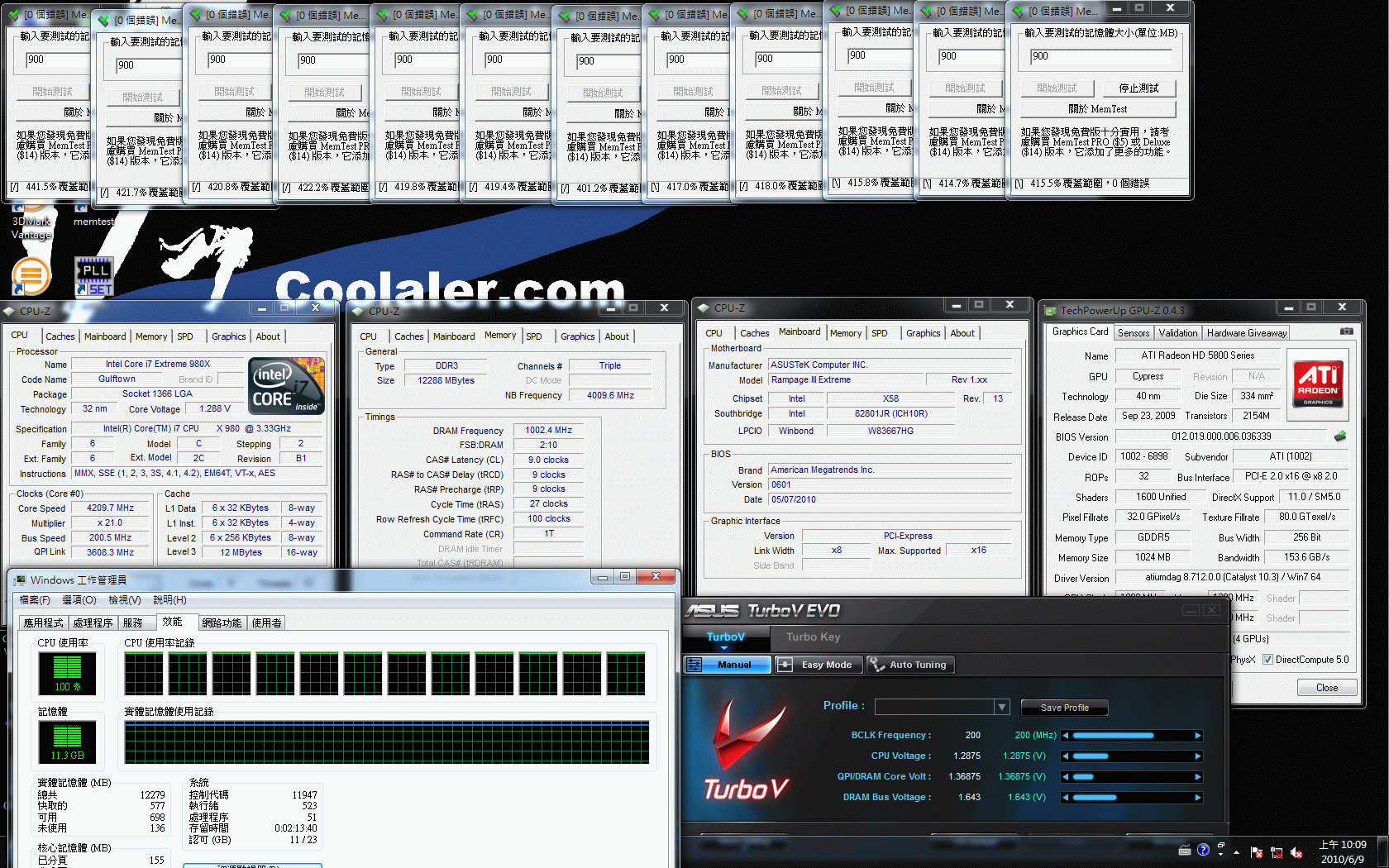
Task: Select '4209.7 MHz' Core Speed value
Action: pos(110,508)
